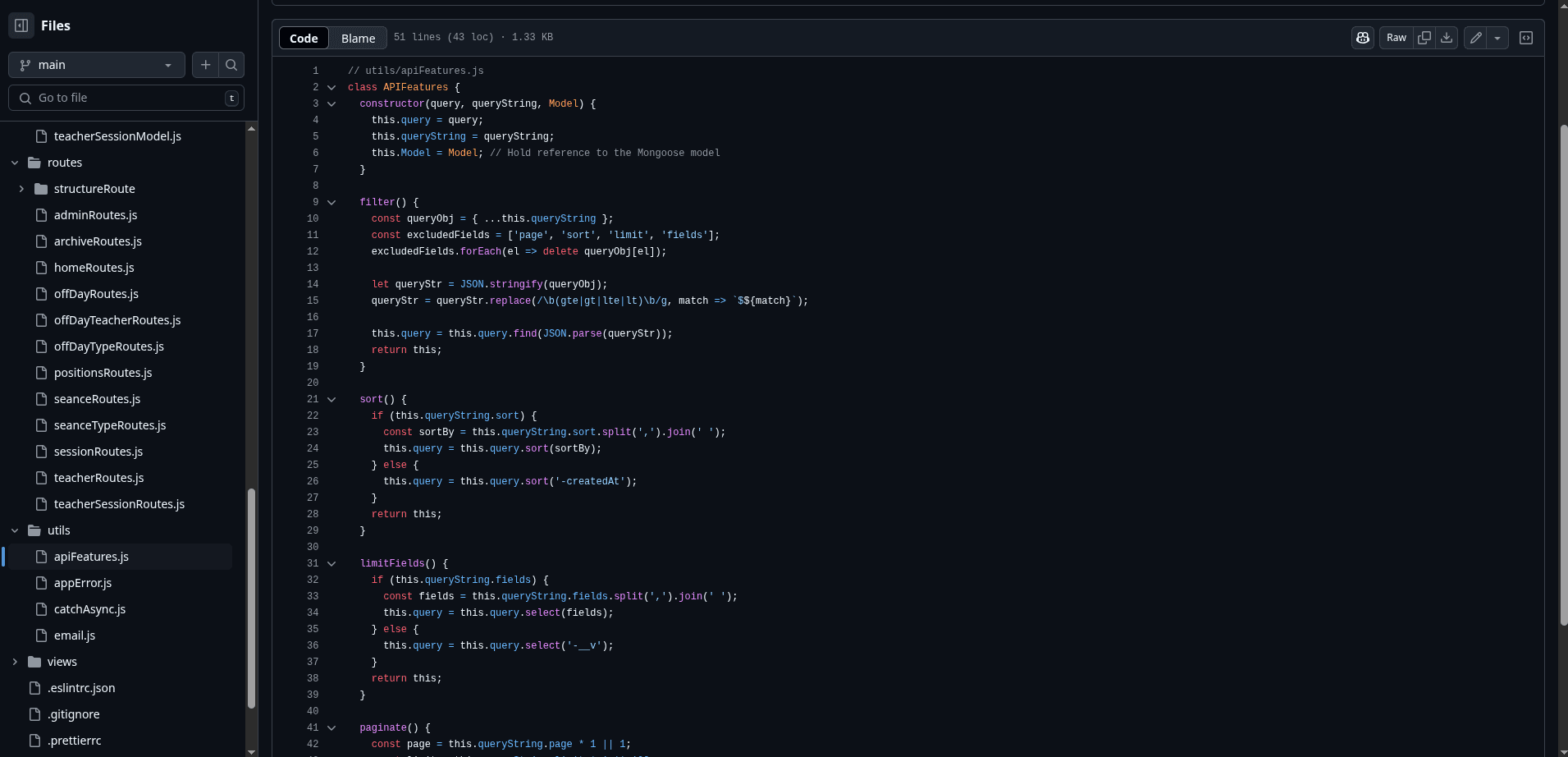The height and width of the screenshot is (757, 1568).
Task: Select apiFeatures.js in tree
Action: click(x=91, y=557)
